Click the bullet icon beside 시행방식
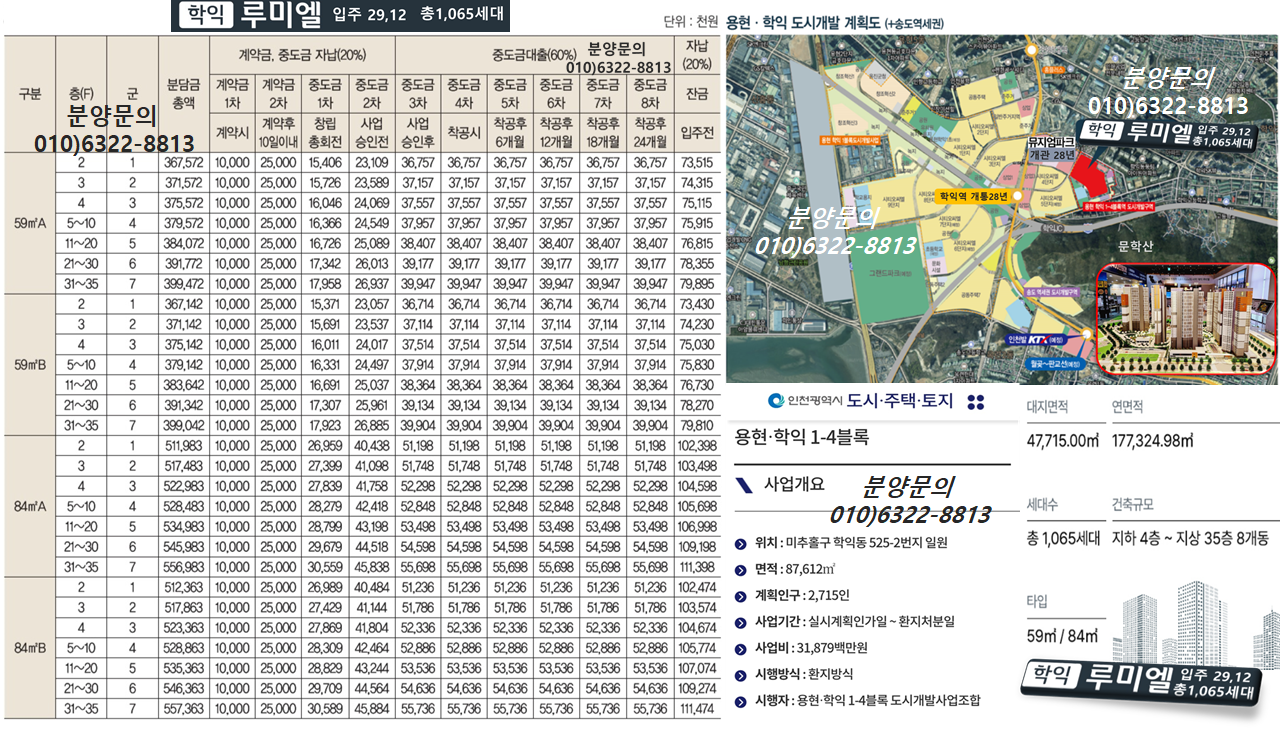This screenshot has height=732, width=1281. pyautogui.click(x=740, y=675)
